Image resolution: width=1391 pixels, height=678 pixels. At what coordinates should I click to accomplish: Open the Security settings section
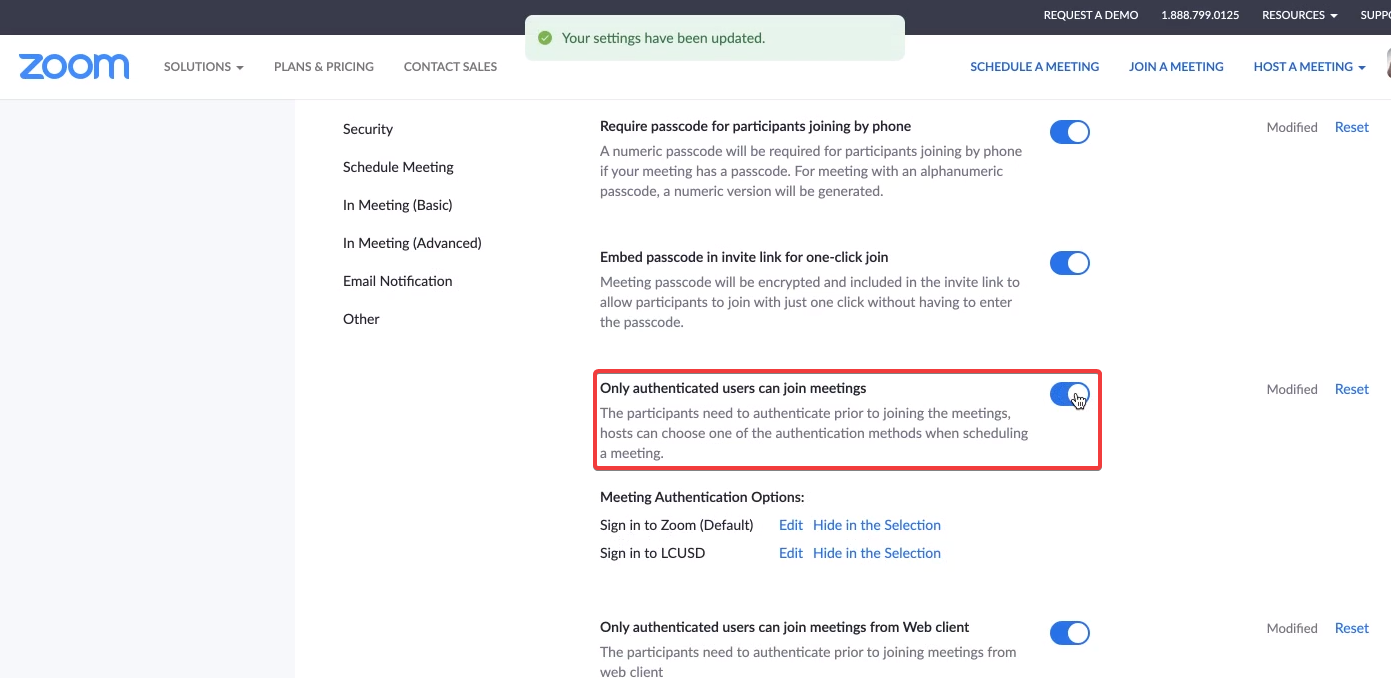coord(368,129)
